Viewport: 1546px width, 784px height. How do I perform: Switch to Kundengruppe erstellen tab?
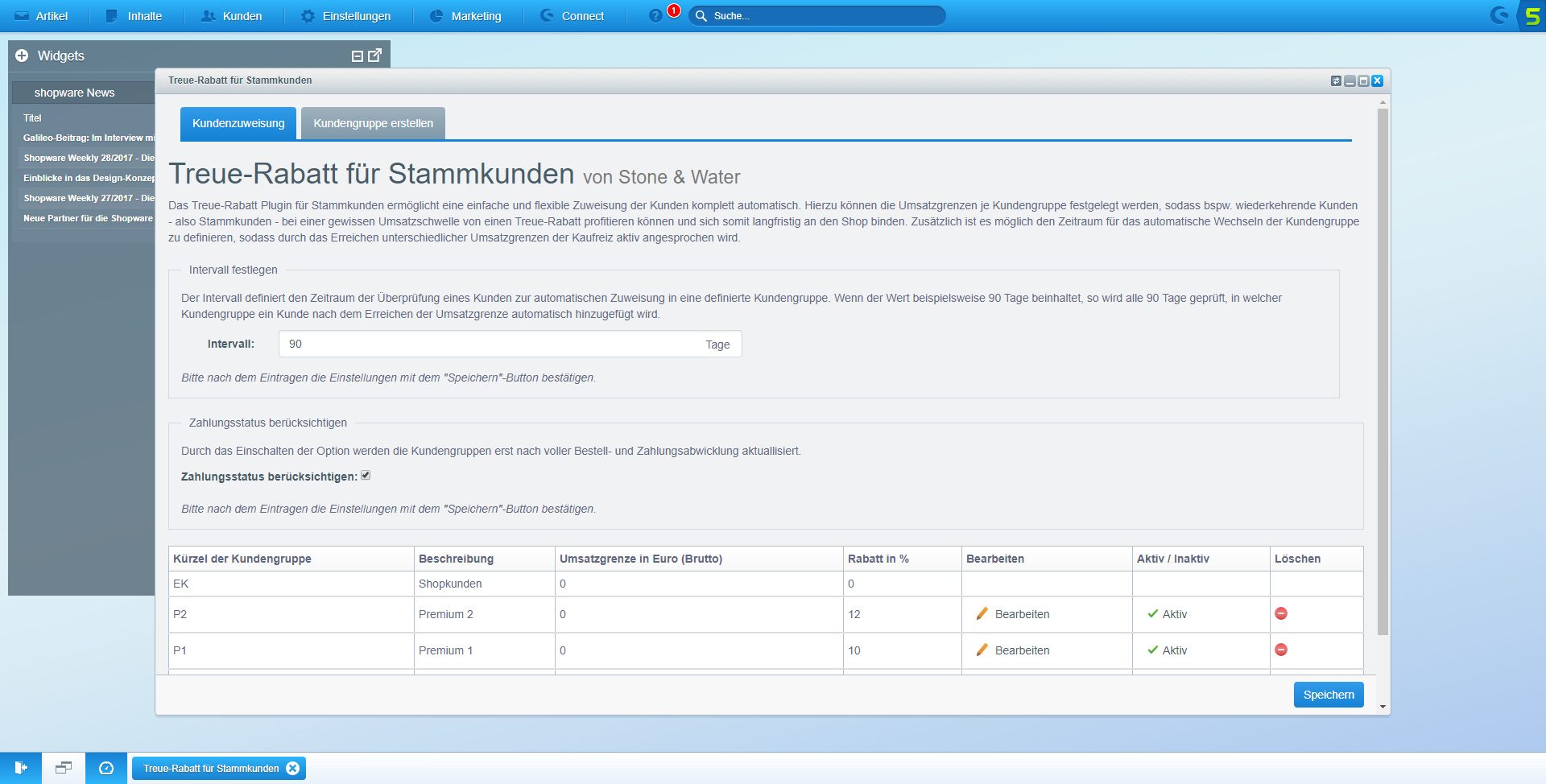pos(373,123)
